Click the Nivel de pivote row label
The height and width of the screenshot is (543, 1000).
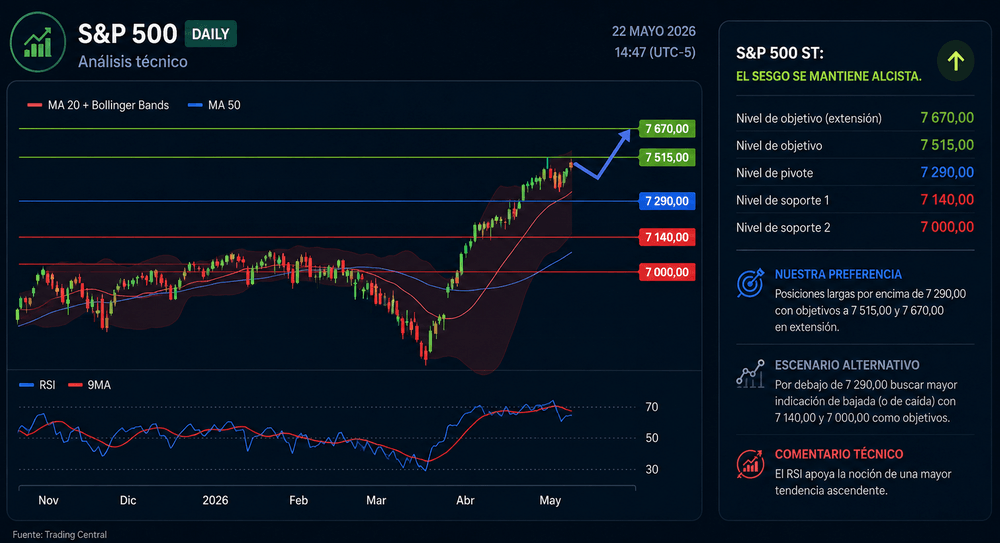pos(774,174)
